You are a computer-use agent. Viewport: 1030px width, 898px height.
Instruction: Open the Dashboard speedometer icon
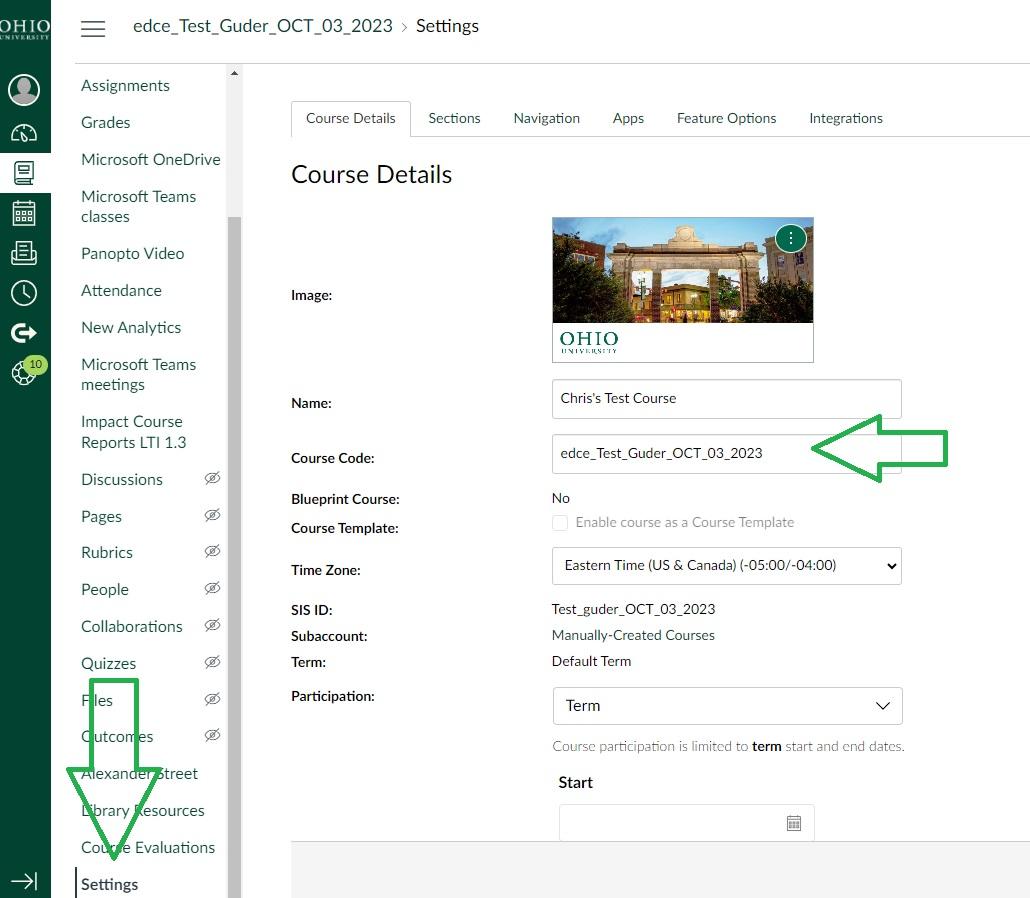click(24, 133)
